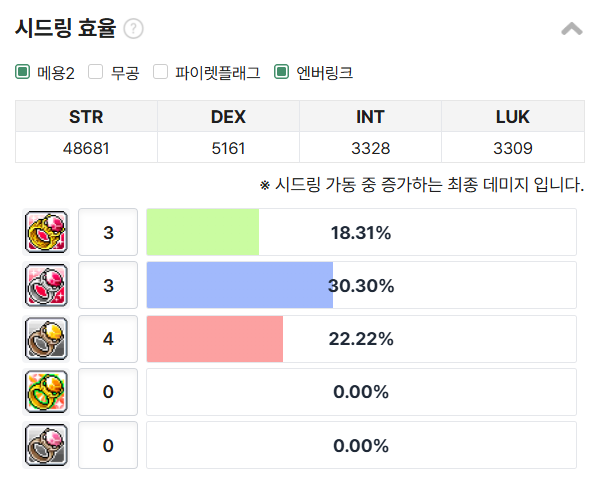The height and width of the screenshot is (483, 601).
Task: Select the gold ring with red gem icon
Action: click(x=46, y=232)
